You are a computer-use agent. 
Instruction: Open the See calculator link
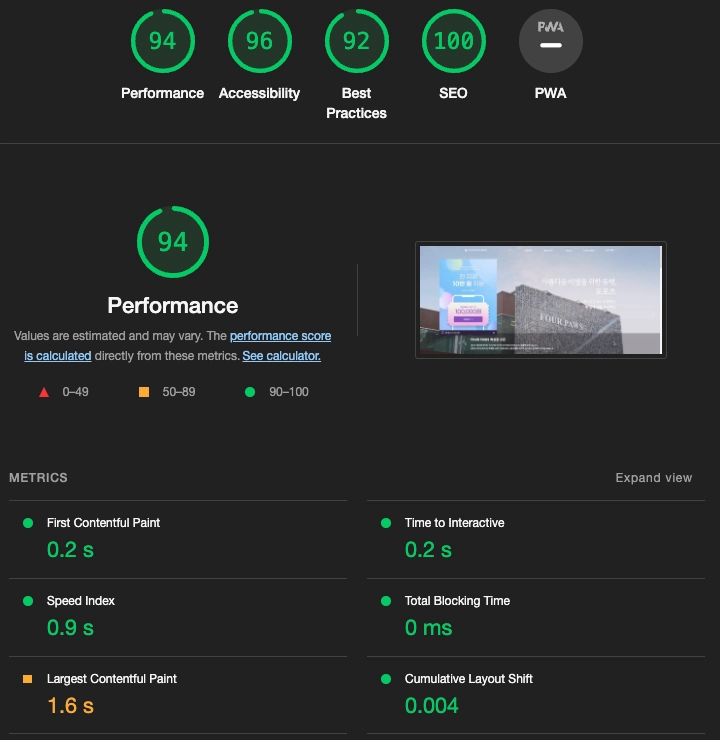pyautogui.click(x=282, y=356)
